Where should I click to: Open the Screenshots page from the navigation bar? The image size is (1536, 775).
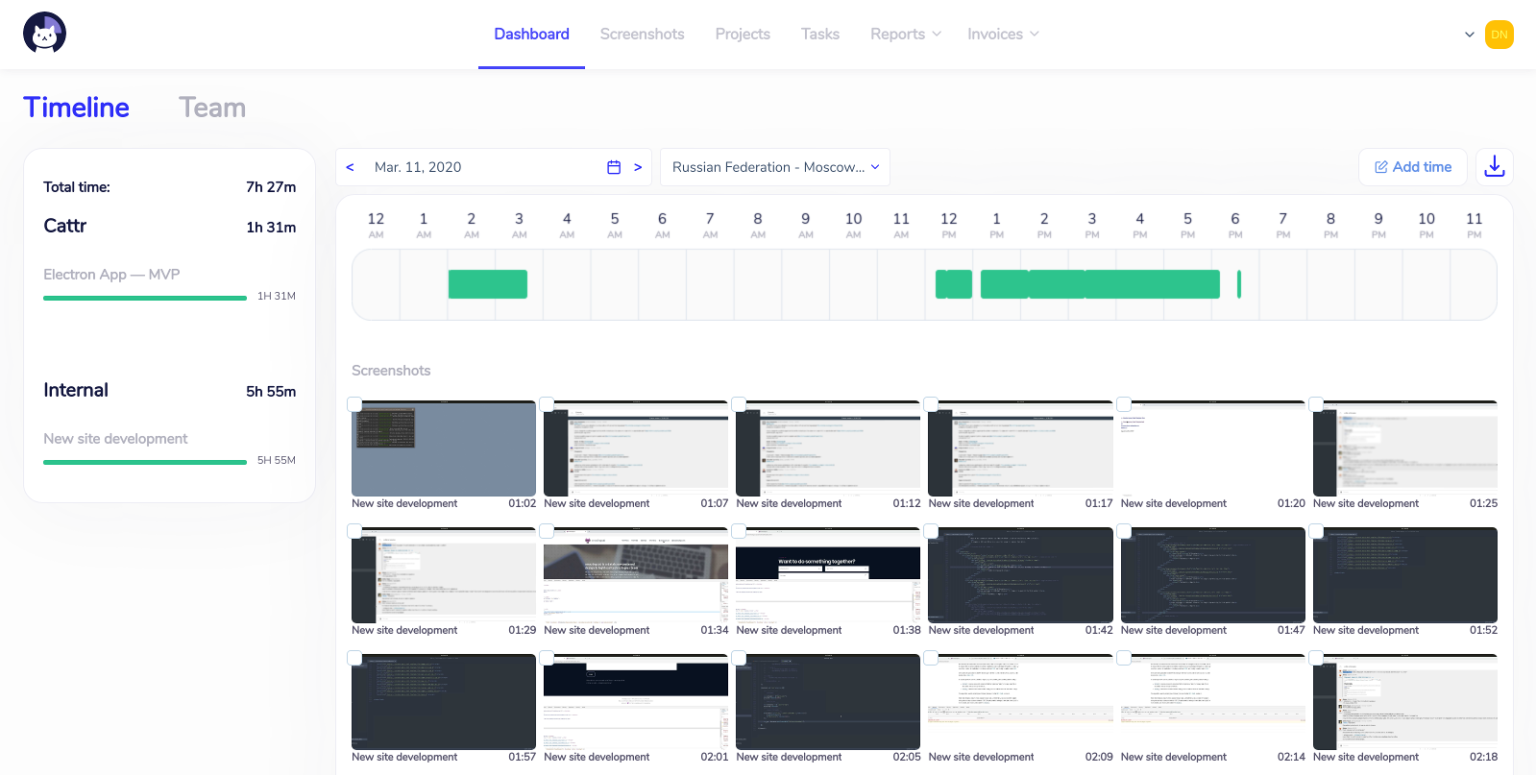click(642, 33)
